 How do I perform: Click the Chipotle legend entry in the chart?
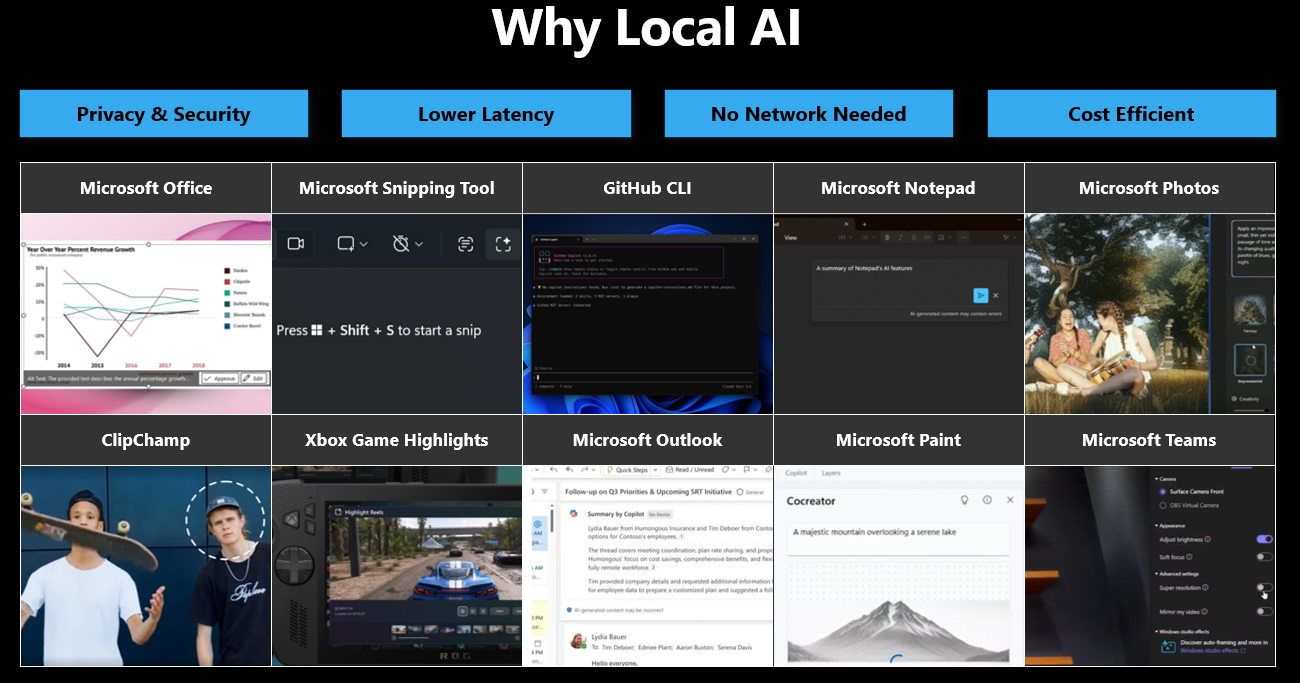click(238, 284)
